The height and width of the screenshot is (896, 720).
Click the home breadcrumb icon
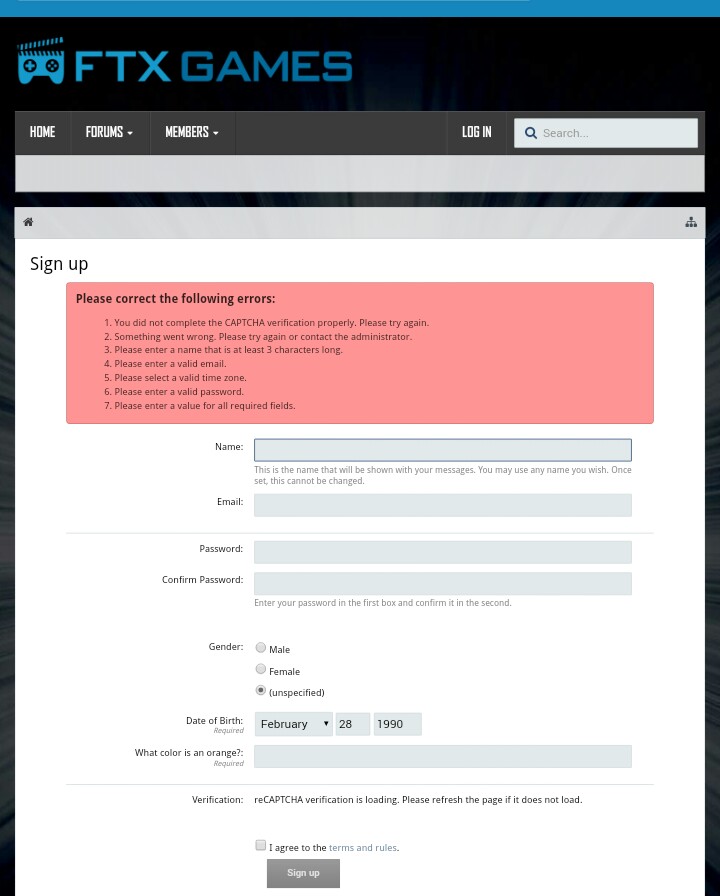click(x=28, y=222)
